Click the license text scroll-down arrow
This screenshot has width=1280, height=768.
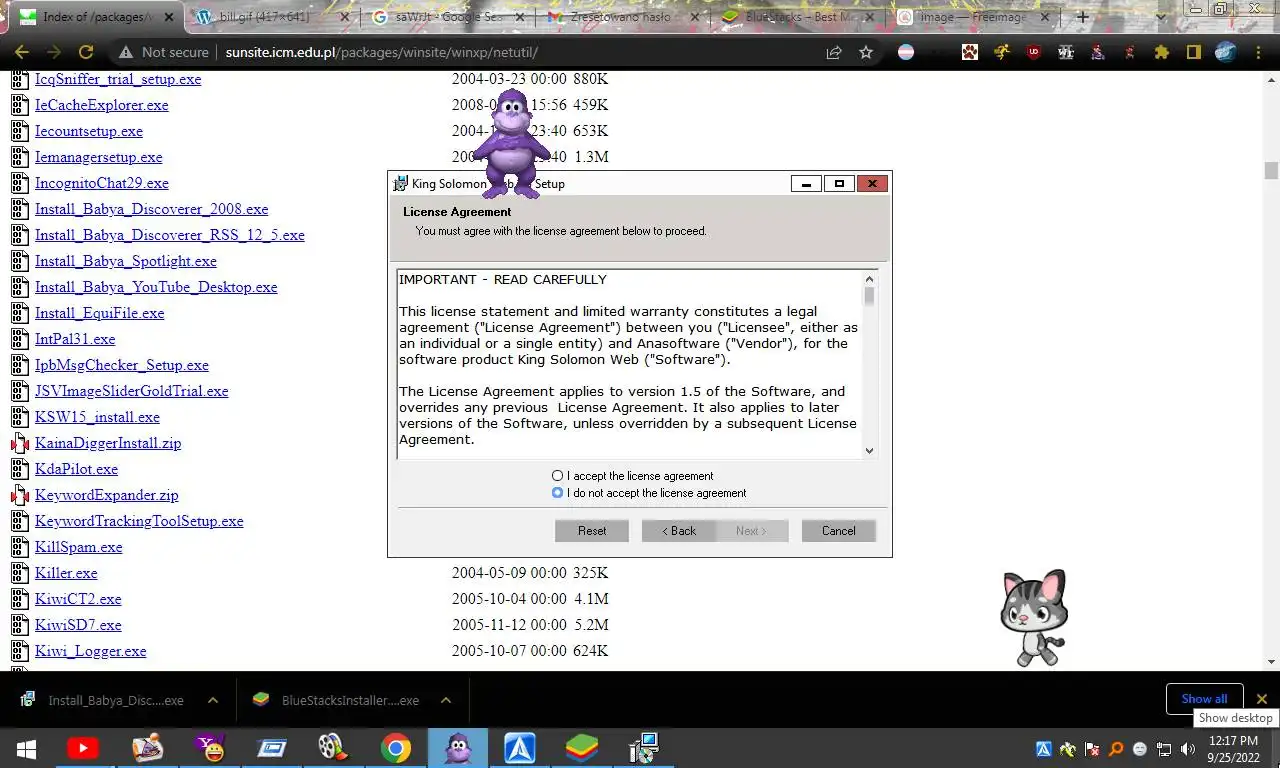click(869, 450)
